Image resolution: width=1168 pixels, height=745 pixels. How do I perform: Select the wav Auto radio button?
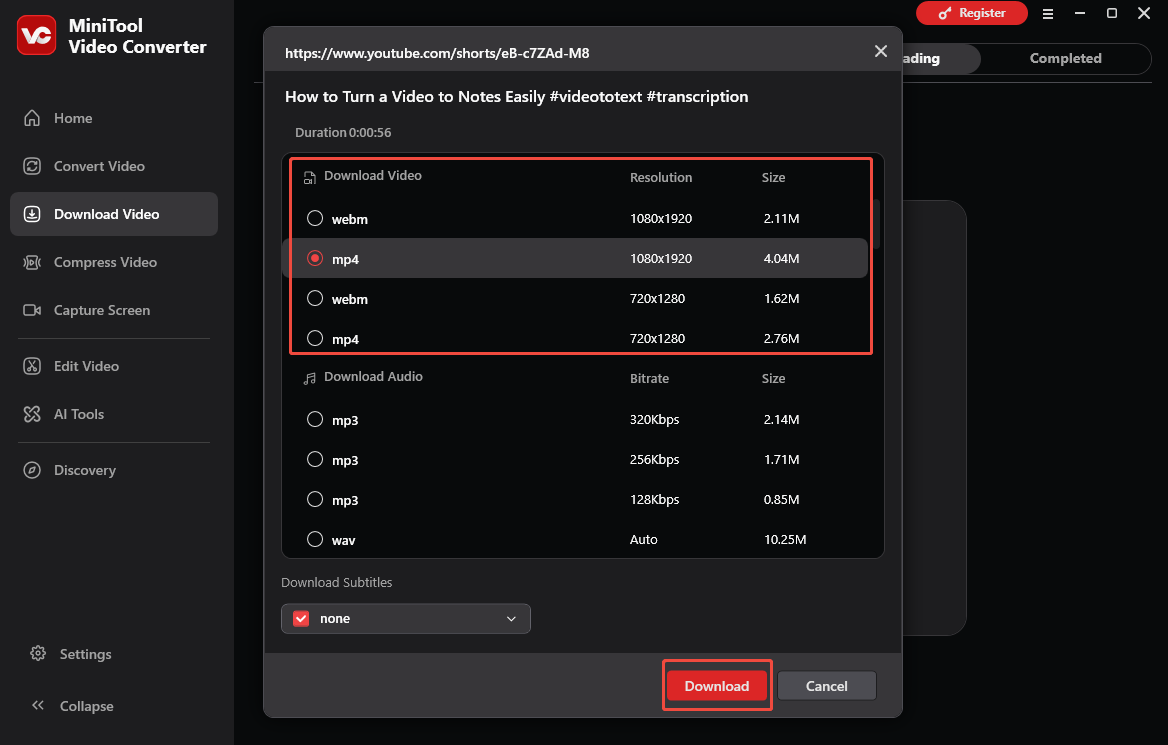pos(315,539)
